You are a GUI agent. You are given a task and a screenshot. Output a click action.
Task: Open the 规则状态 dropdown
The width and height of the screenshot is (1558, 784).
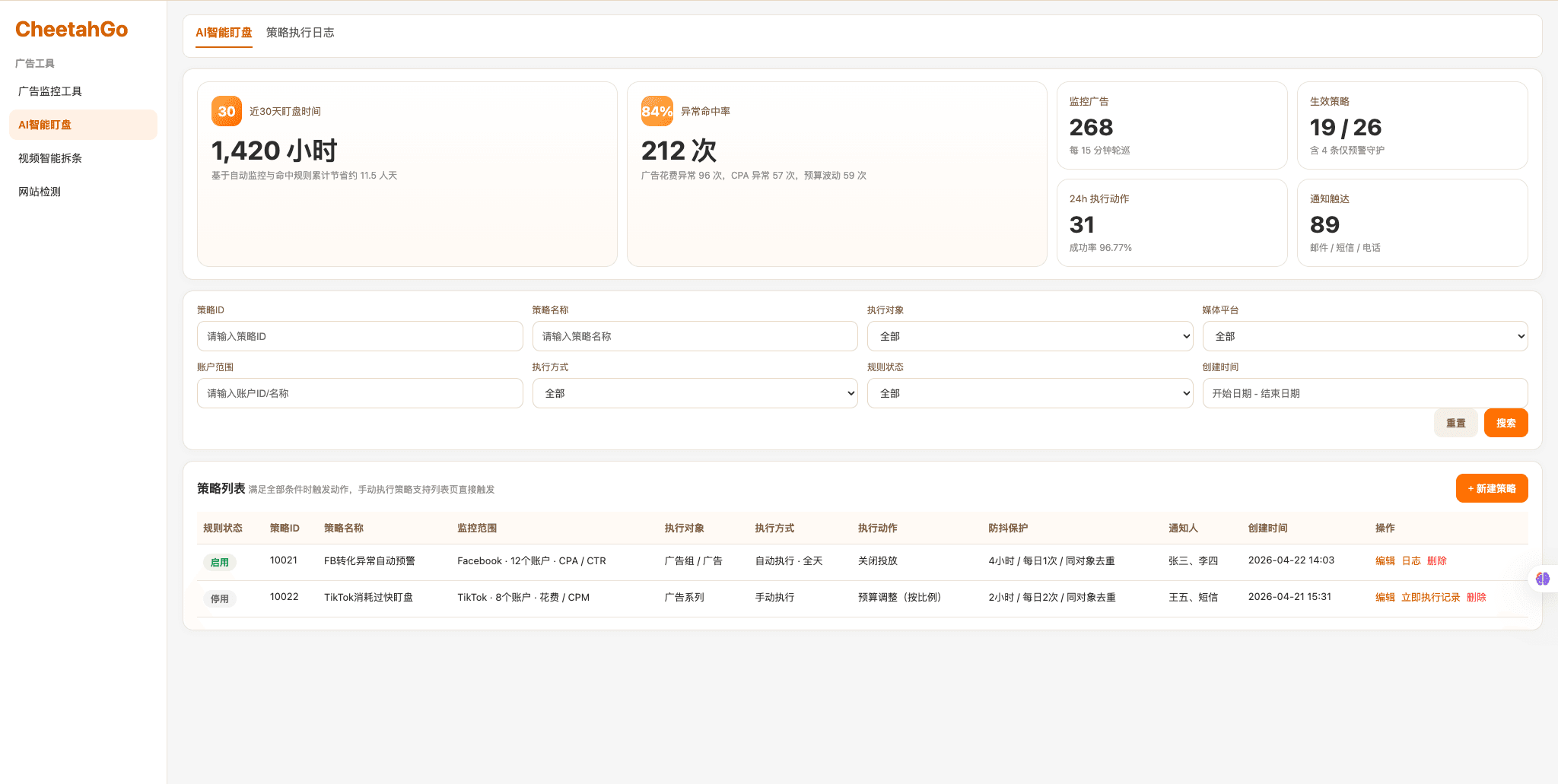[x=1030, y=393]
